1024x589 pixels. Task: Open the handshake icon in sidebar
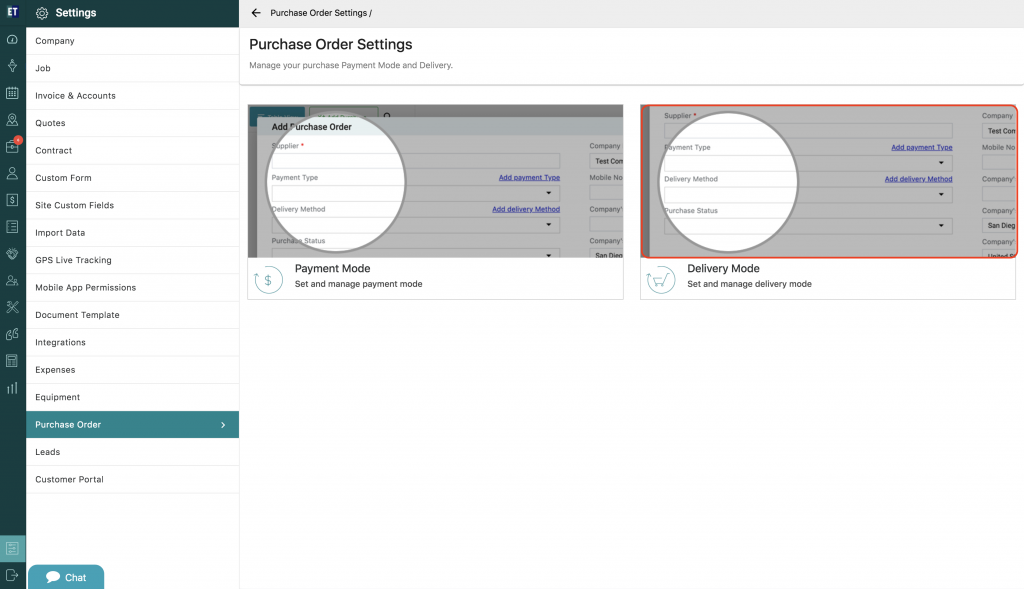coord(12,253)
